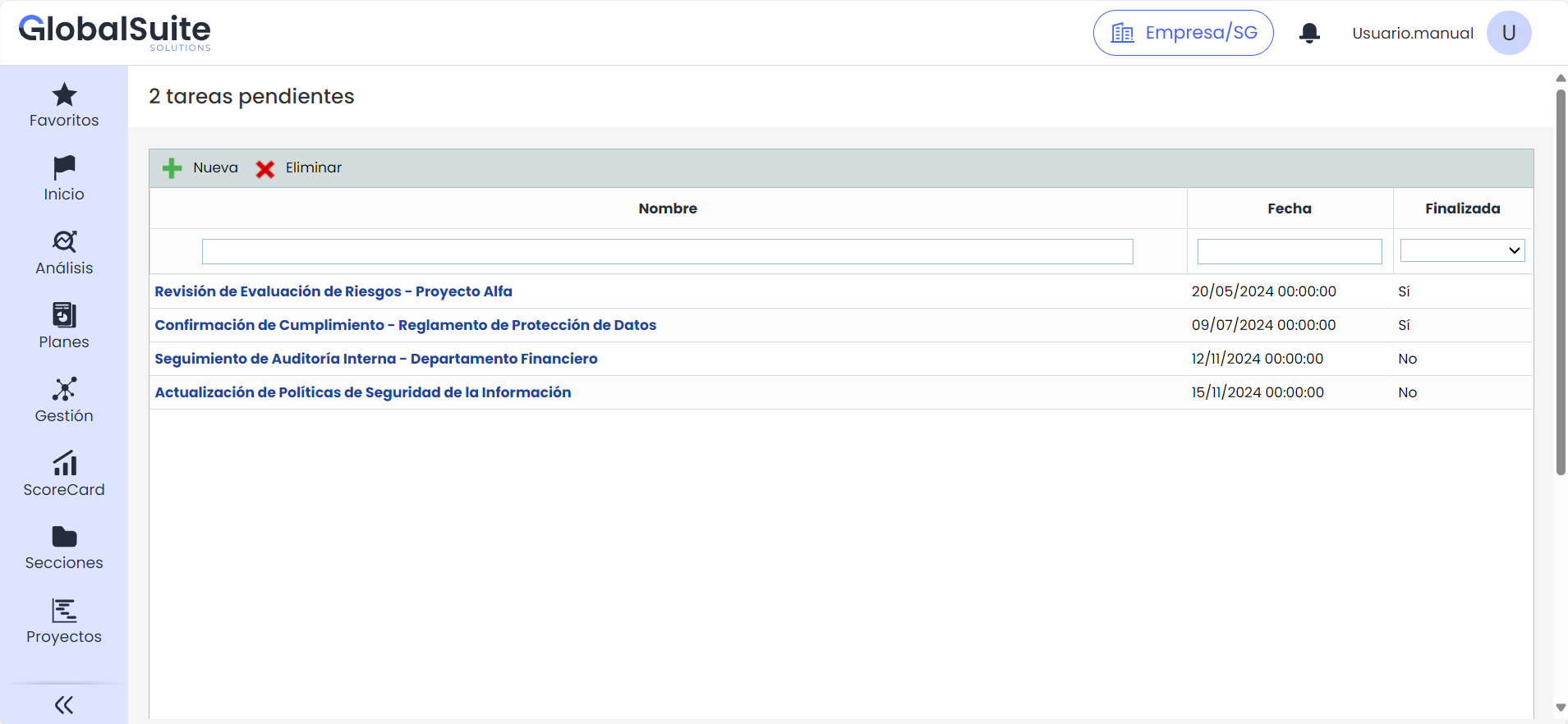Click the page vertical scrollbar down arrow
1568x724 pixels.
pos(1561,708)
